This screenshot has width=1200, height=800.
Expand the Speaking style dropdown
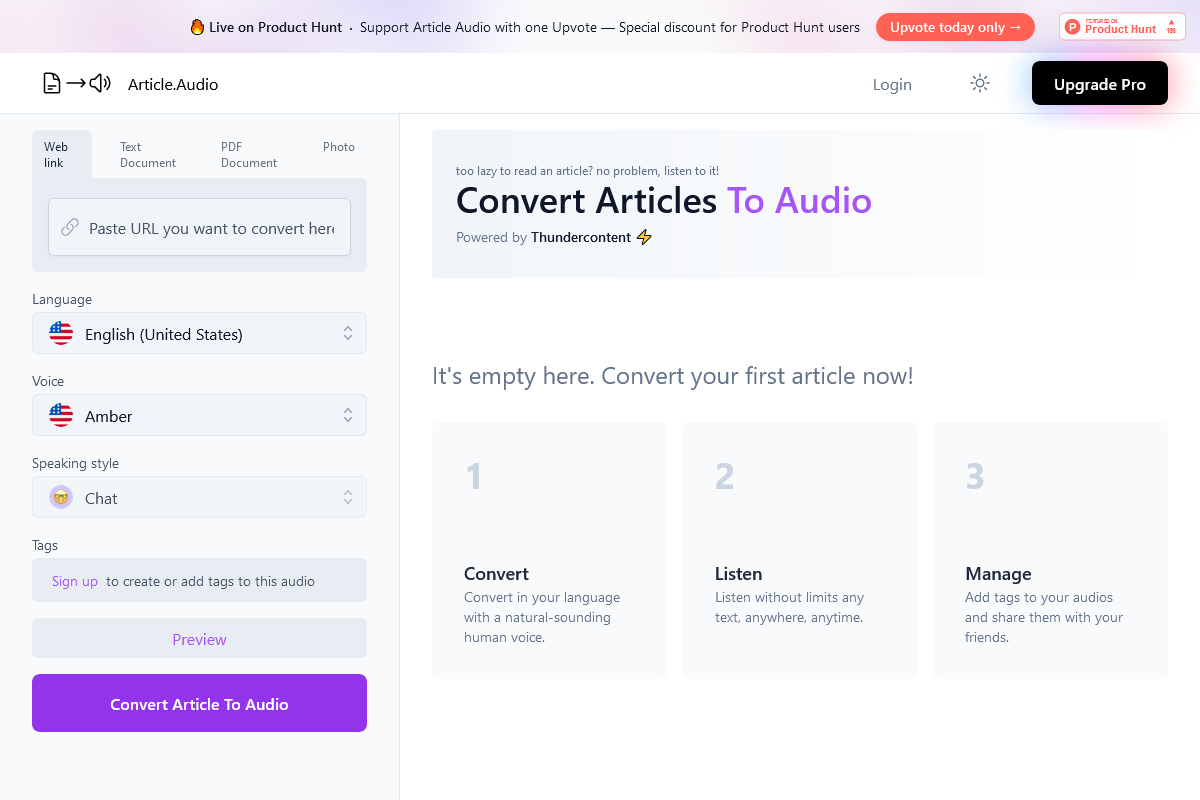pyautogui.click(x=199, y=497)
